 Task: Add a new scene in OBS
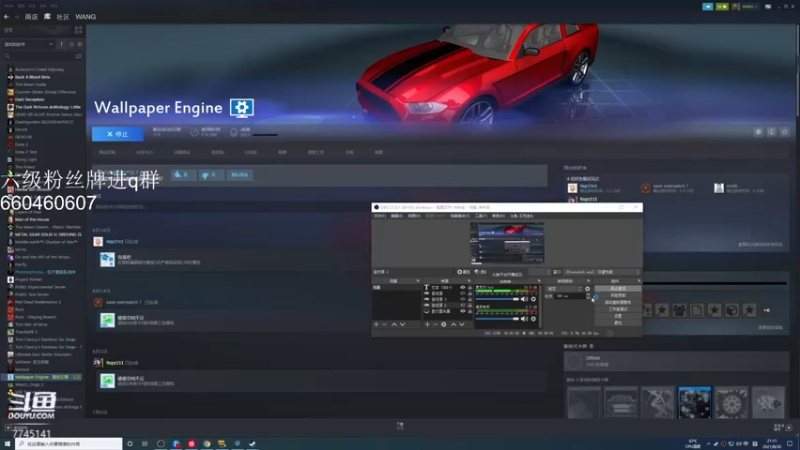click(376, 324)
